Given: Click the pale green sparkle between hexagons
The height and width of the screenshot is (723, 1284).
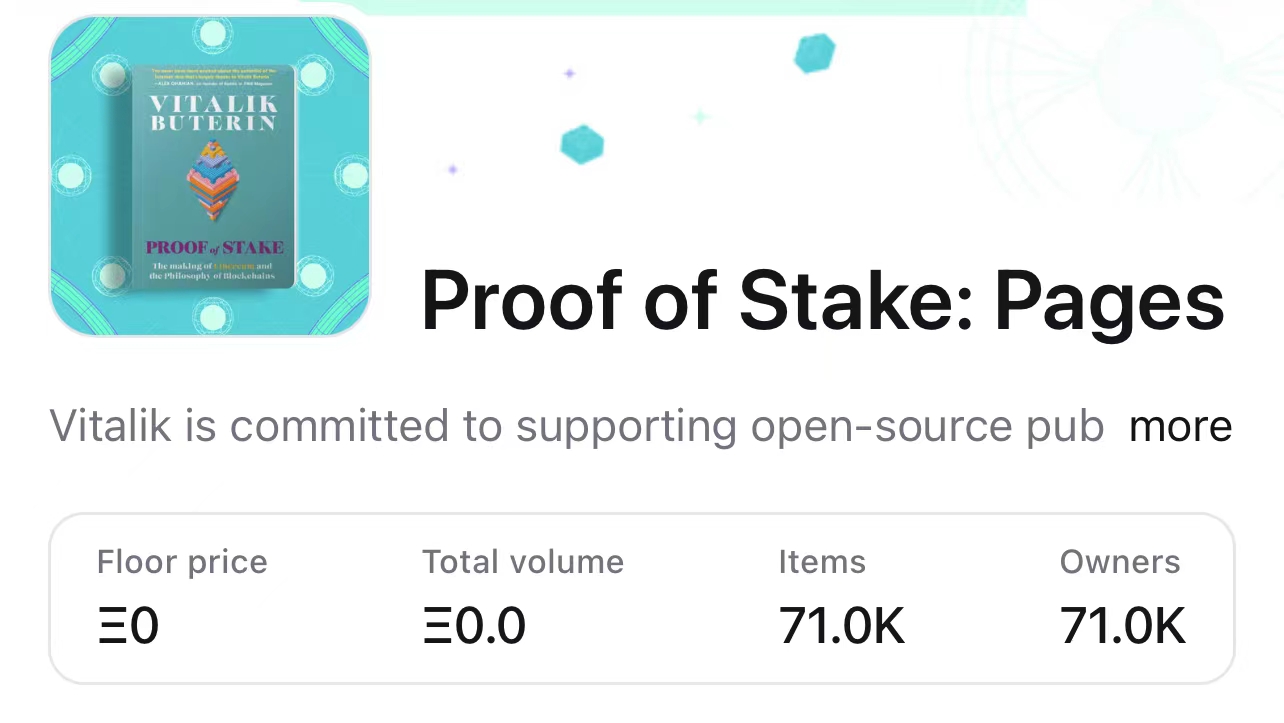Looking at the screenshot, I should pyautogui.click(x=701, y=117).
